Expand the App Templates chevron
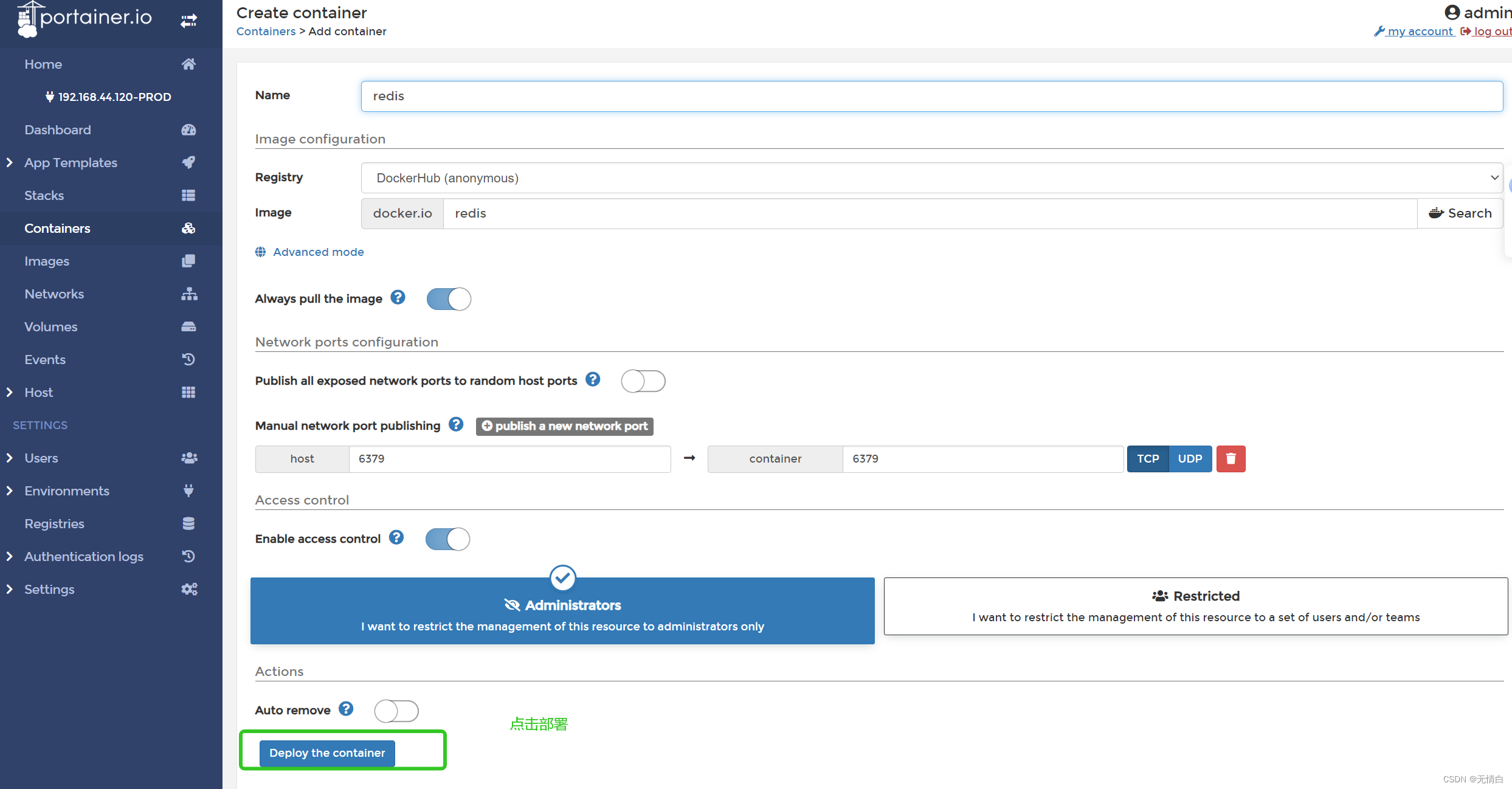 9,162
